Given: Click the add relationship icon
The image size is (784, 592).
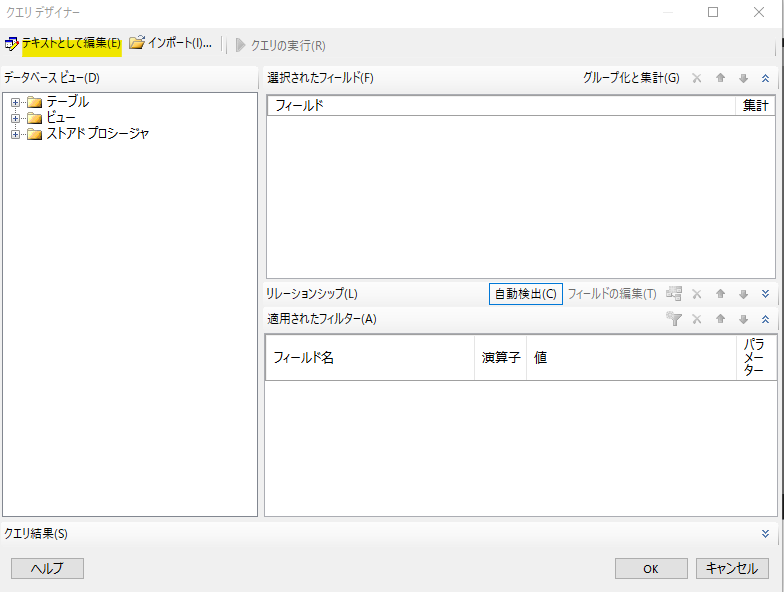Looking at the screenshot, I should click(x=674, y=294).
